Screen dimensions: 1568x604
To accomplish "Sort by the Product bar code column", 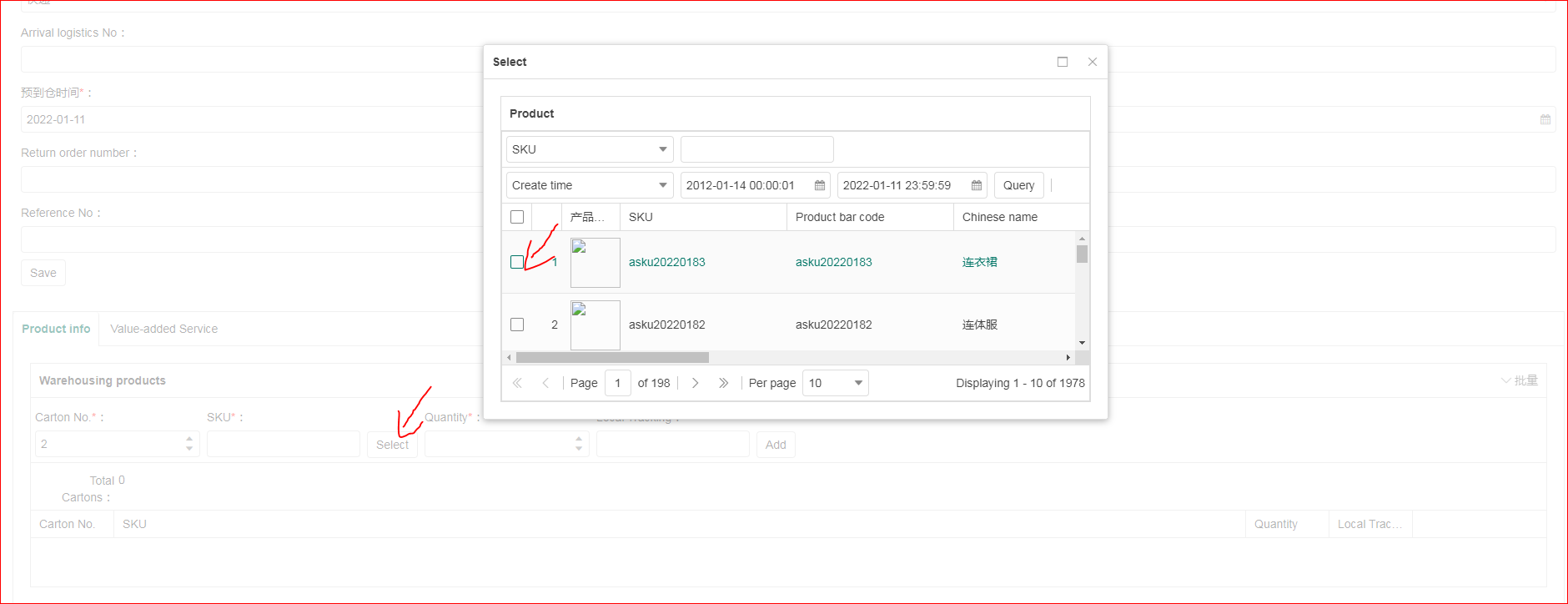I will [870, 217].
